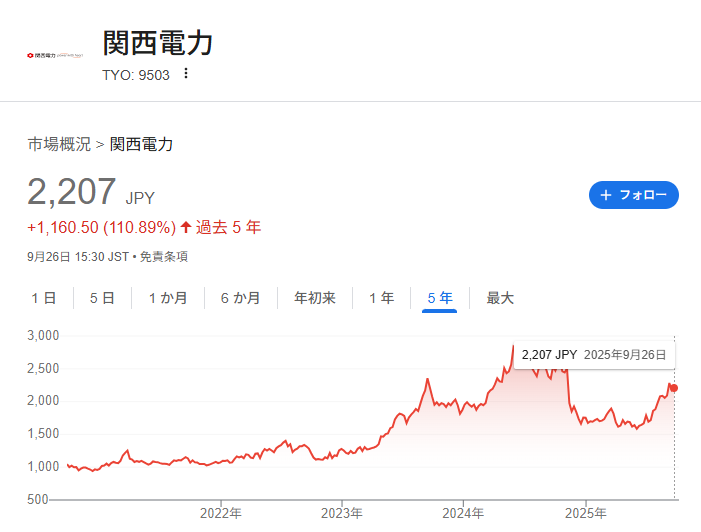Click the red up-arrow next to the price change

click(185, 227)
